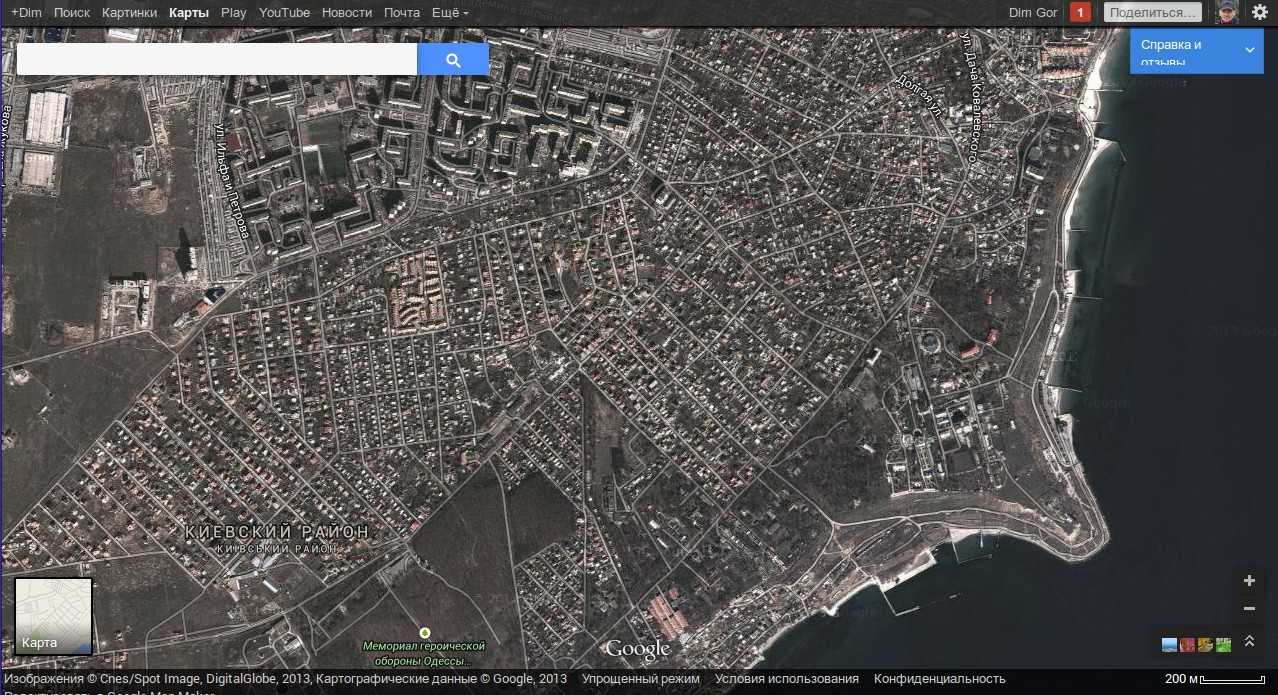Click the blue search magnifier button

coord(453,60)
